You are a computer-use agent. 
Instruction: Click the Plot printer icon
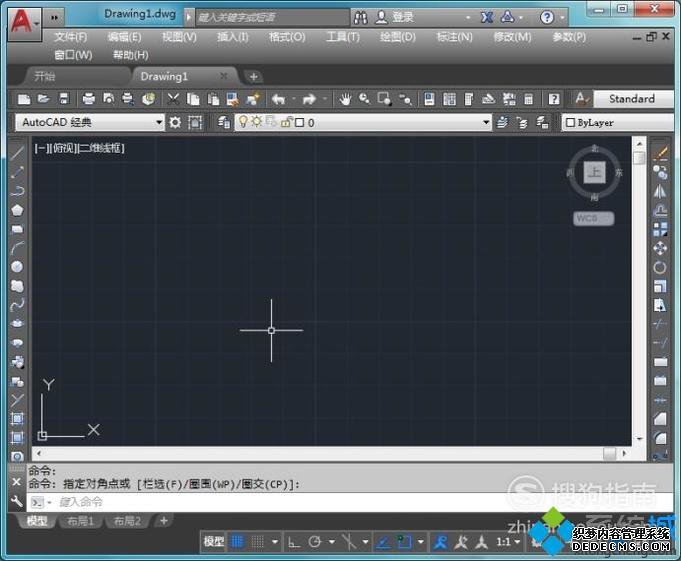click(x=89, y=99)
